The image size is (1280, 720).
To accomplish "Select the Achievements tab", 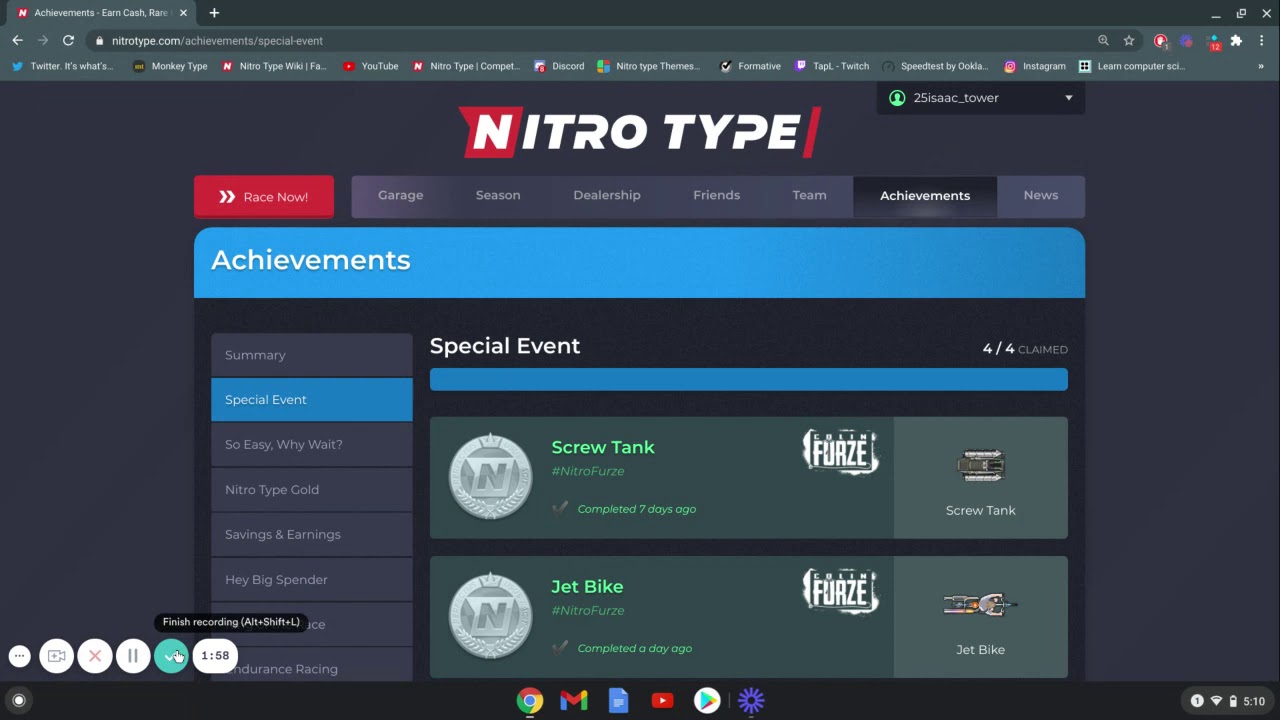I will pyautogui.click(x=925, y=196).
